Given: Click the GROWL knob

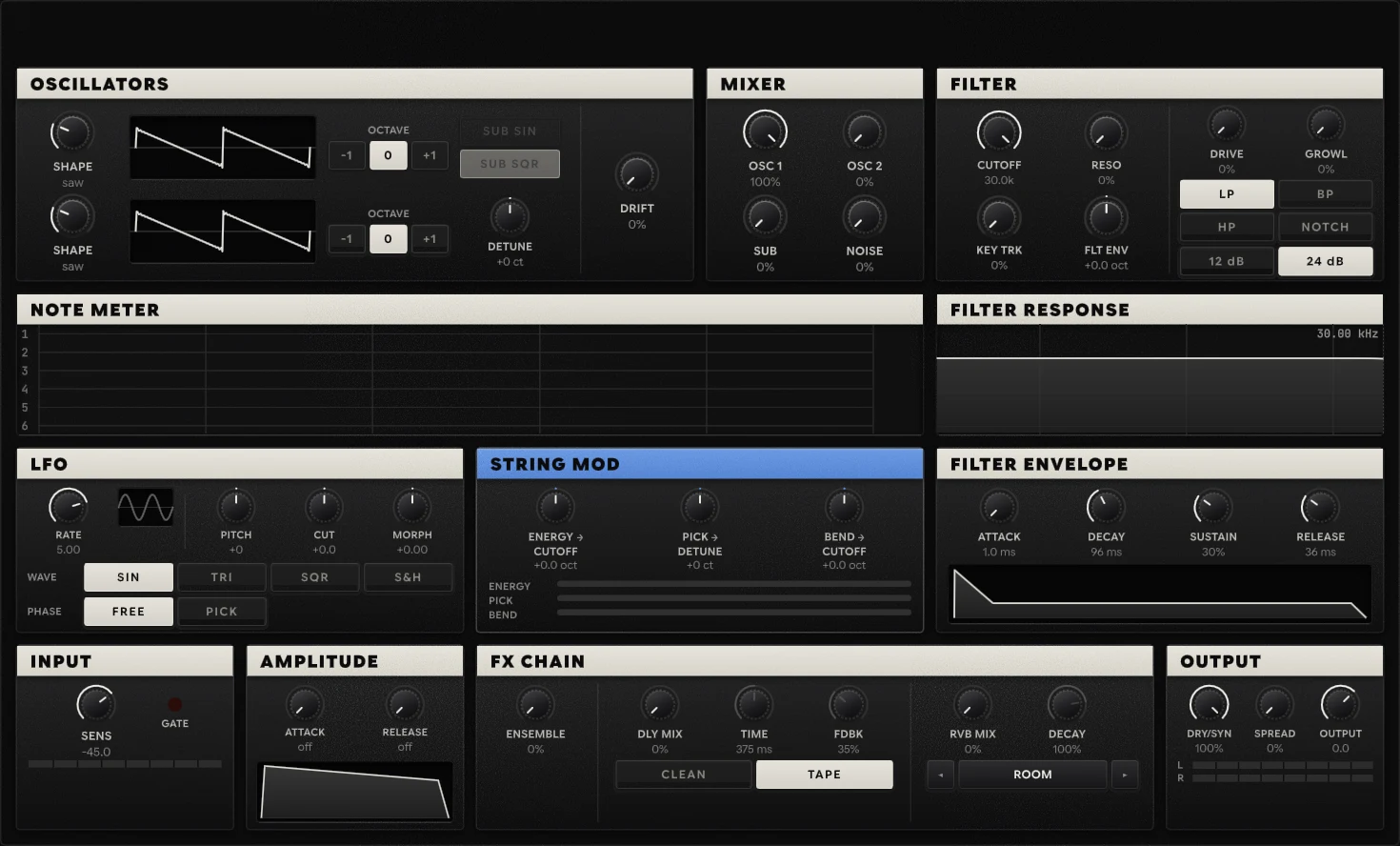Looking at the screenshot, I should pyautogui.click(x=1325, y=125).
